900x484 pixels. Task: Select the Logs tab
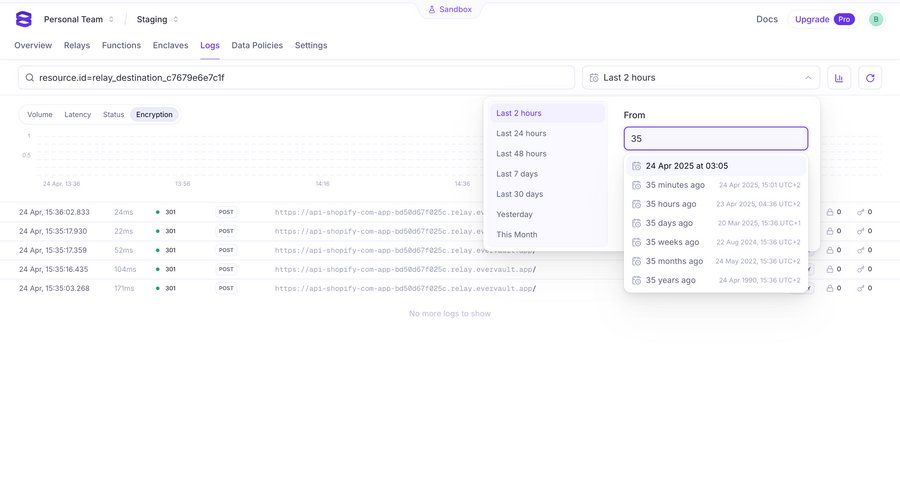click(210, 45)
